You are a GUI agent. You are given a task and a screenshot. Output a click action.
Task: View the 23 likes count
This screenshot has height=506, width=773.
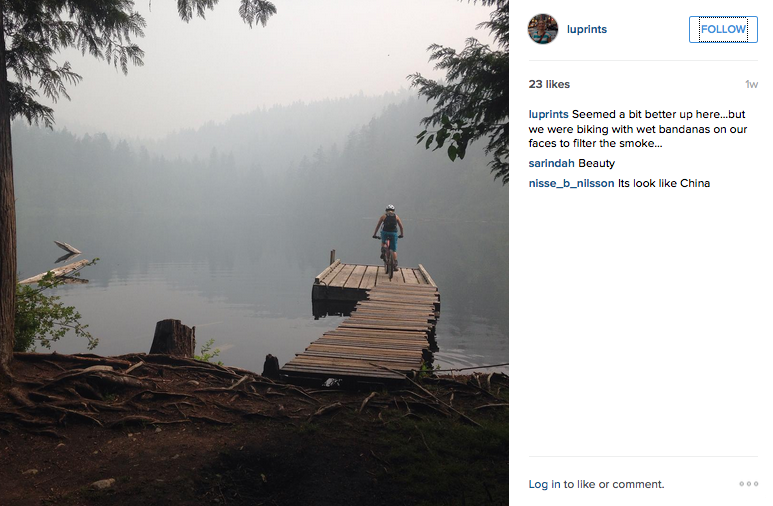pos(549,85)
